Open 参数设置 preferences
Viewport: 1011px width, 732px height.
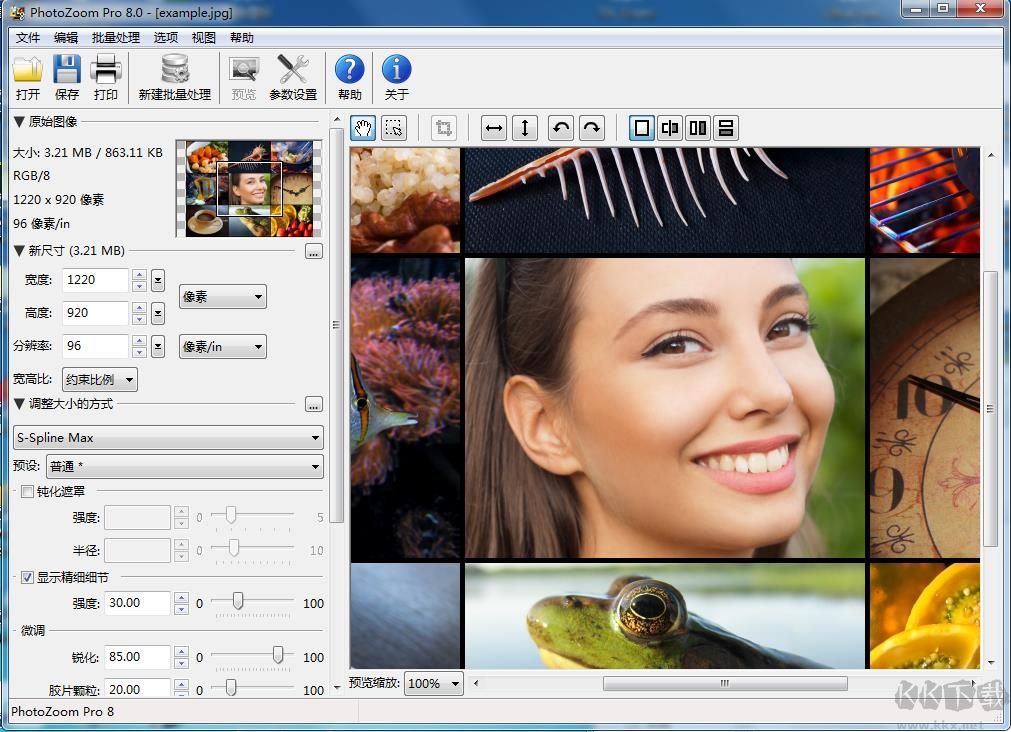click(x=293, y=78)
